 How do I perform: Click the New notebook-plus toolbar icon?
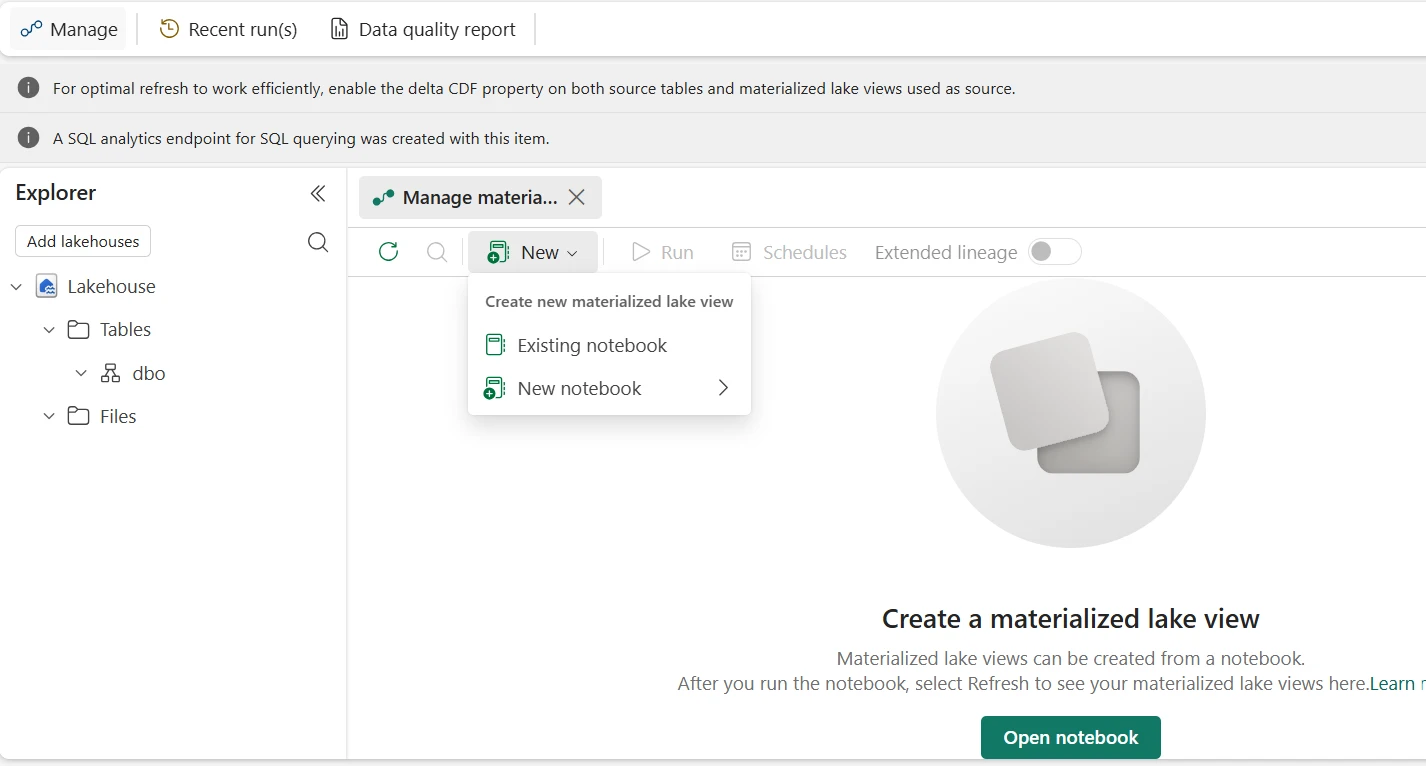point(498,252)
